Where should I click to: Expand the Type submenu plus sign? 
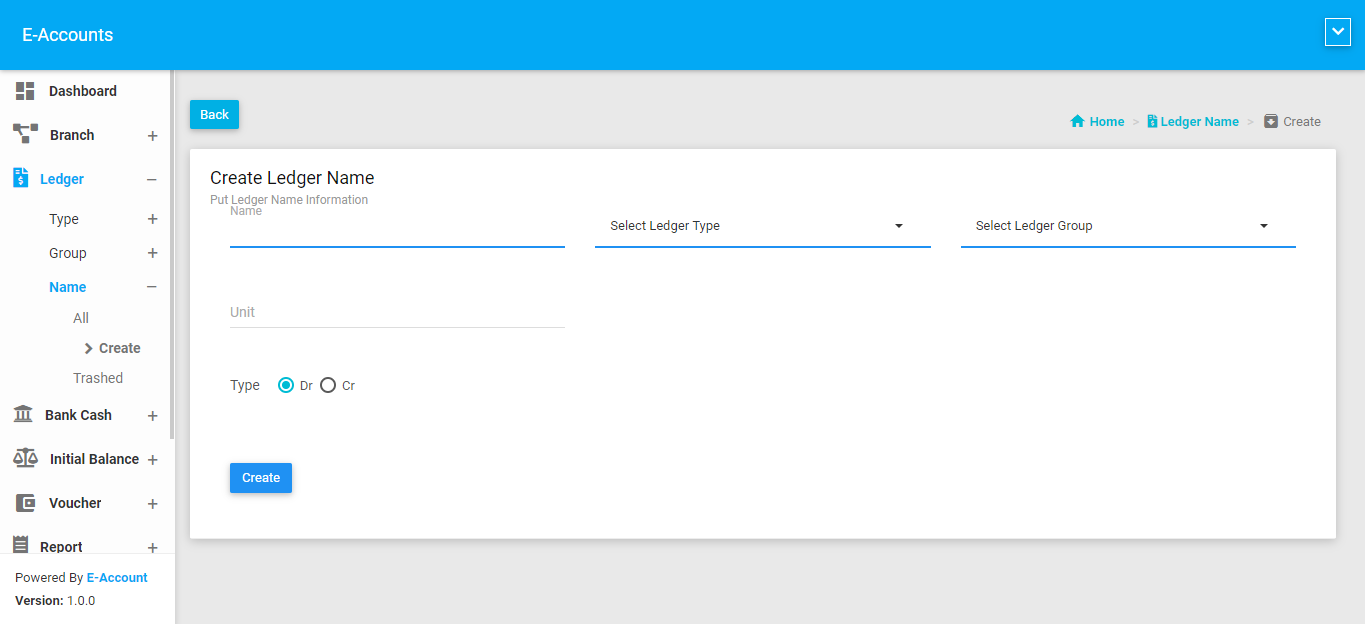pos(152,219)
